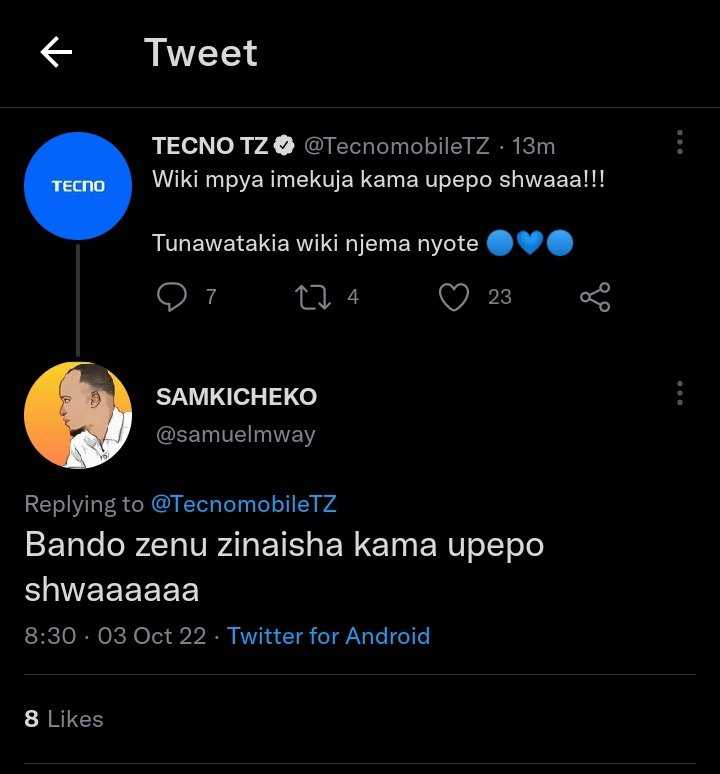The image size is (720, 774).
Task: View the 8 Likes list
Action: click(64, 719)
